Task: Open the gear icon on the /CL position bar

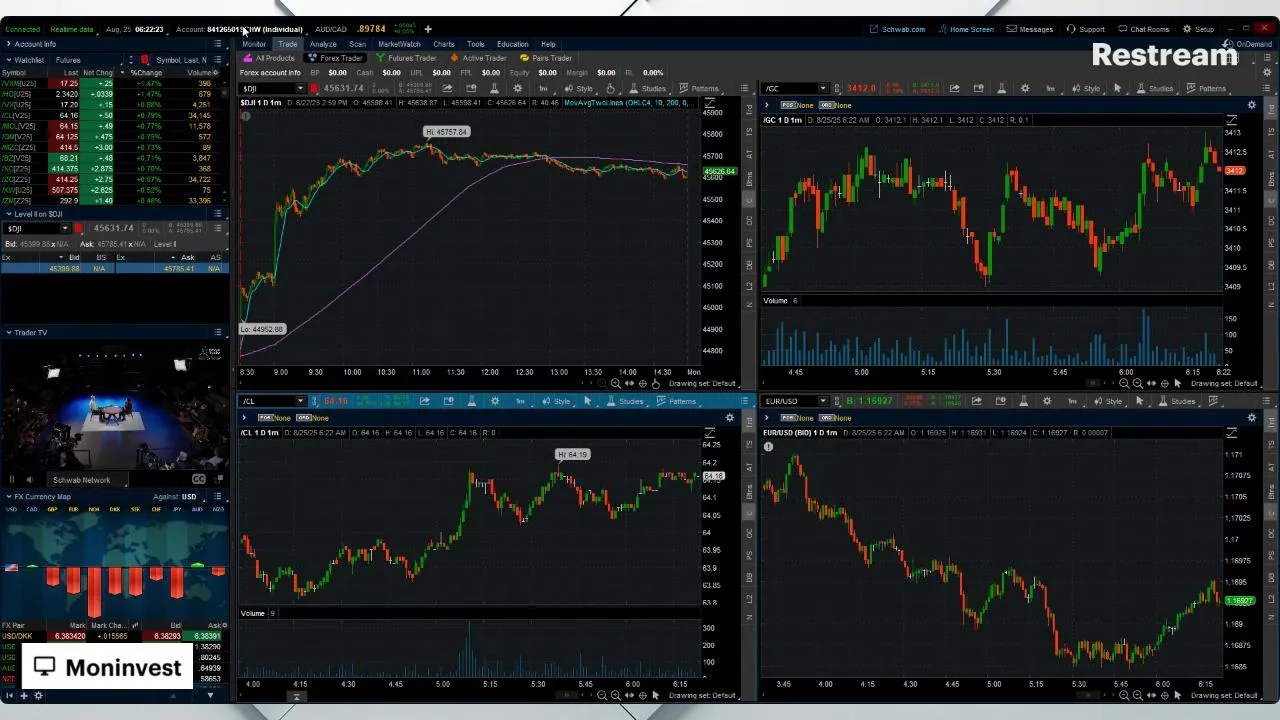Action: pyautogui.click(x=730, y=417)
